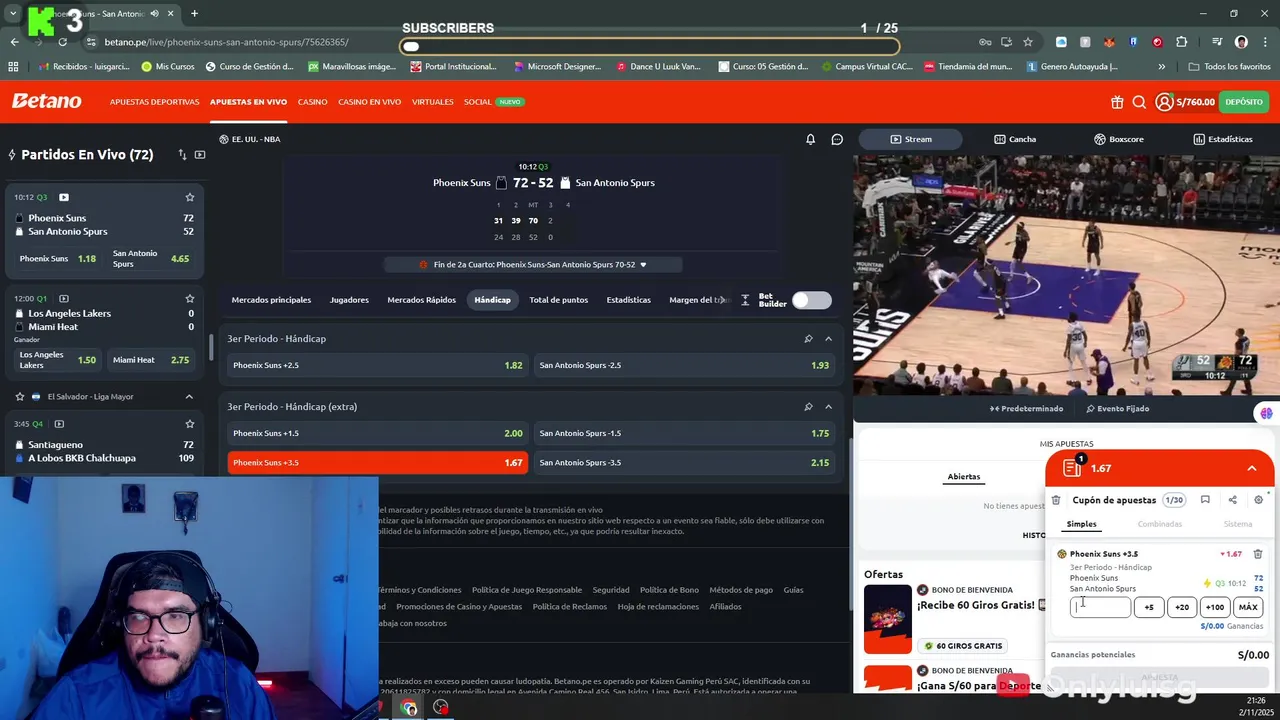The height and width of the screenshot is (720, 1280).
Task: Click the Depósito button
Action: (x=1244, y=102)
